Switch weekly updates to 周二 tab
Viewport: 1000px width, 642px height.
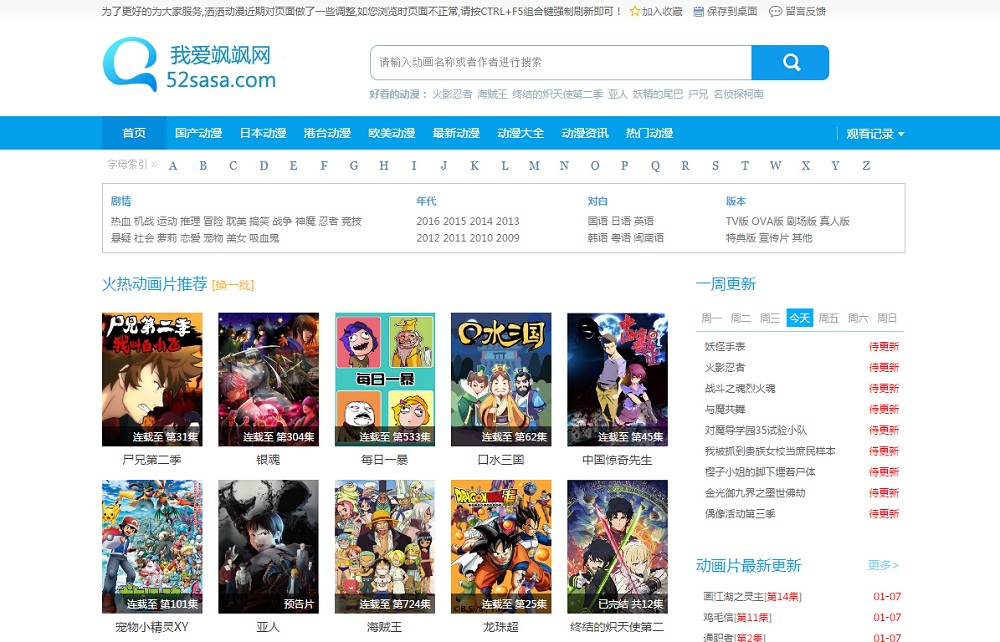point(740,317)
